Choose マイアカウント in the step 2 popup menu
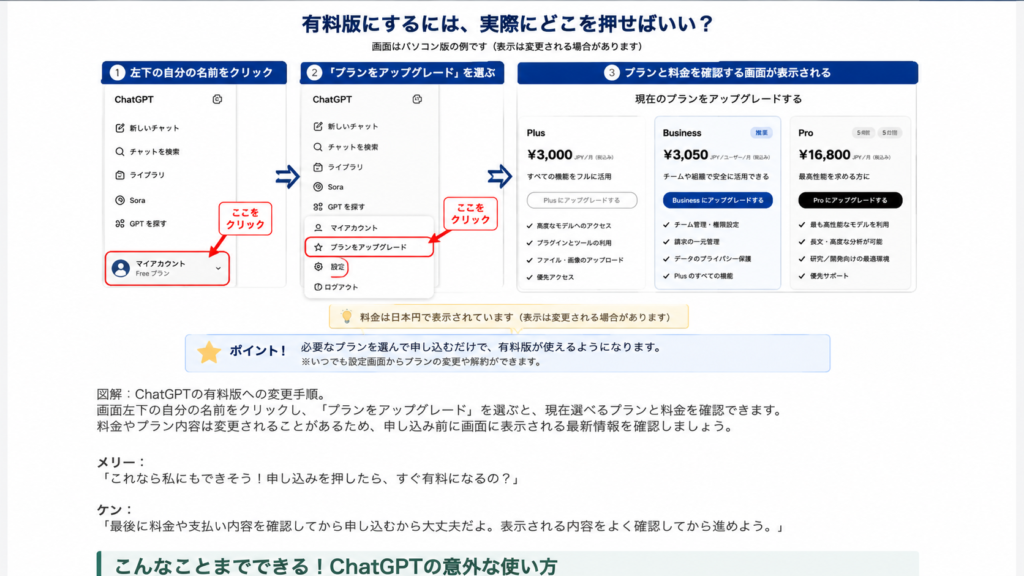1024x576 pixels. tap(353, 228)
